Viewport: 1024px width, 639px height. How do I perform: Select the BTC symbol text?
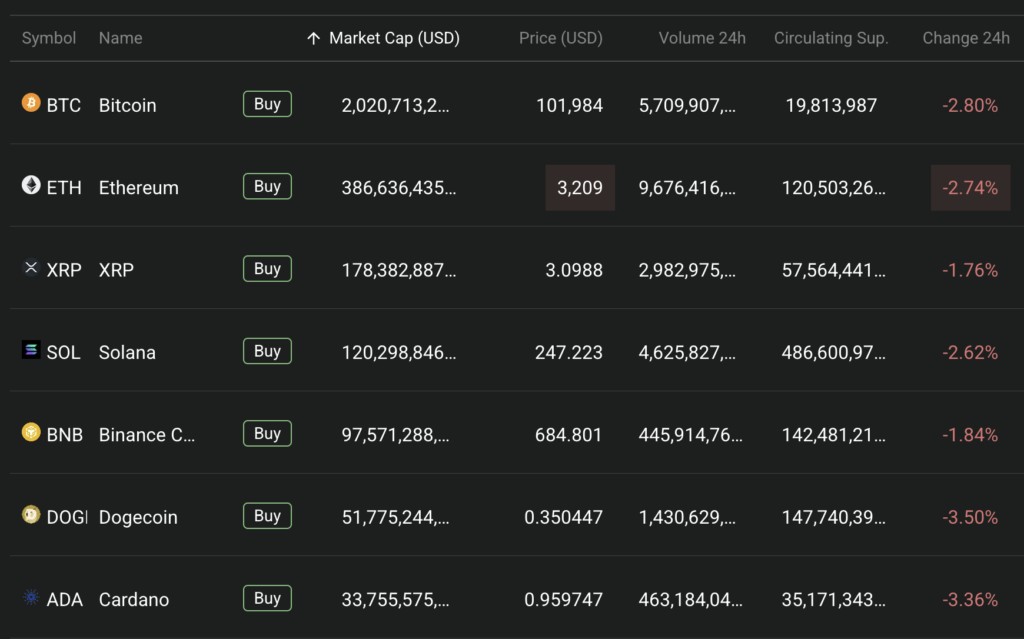click(64, 105)
